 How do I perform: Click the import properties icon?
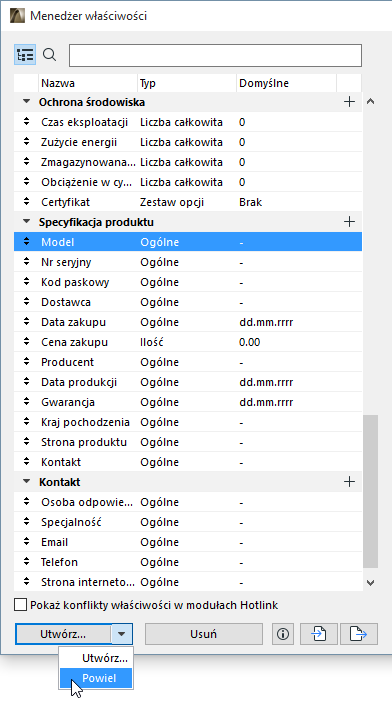coord(319,634)
